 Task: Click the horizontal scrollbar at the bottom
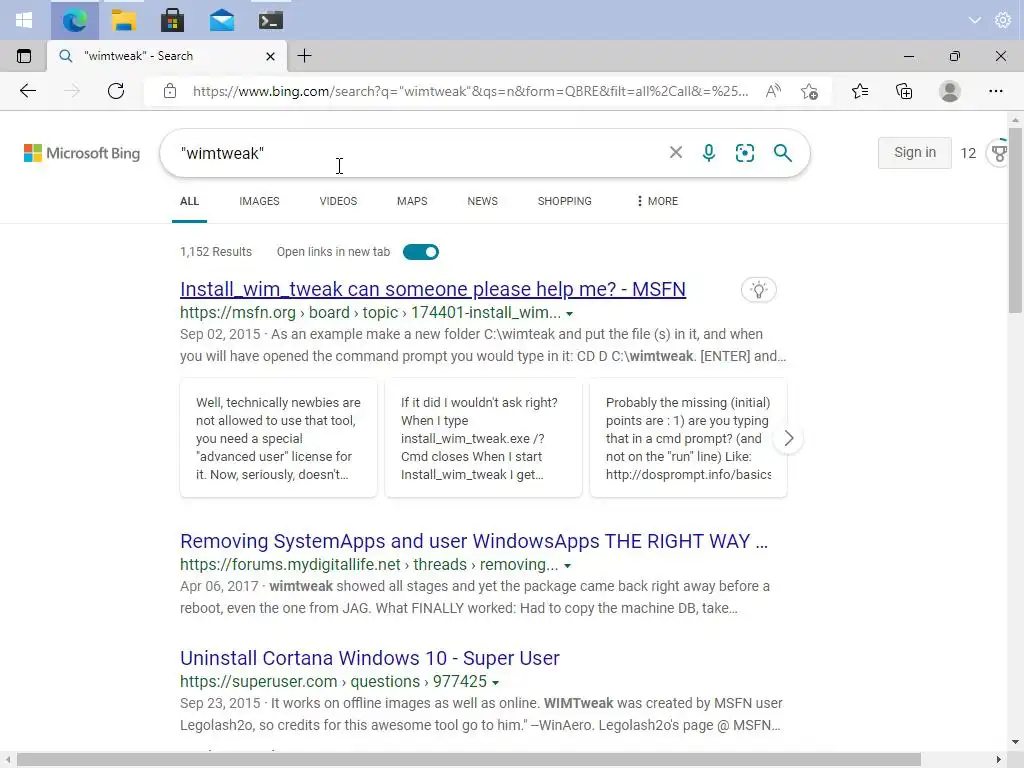tap(468, 760)
